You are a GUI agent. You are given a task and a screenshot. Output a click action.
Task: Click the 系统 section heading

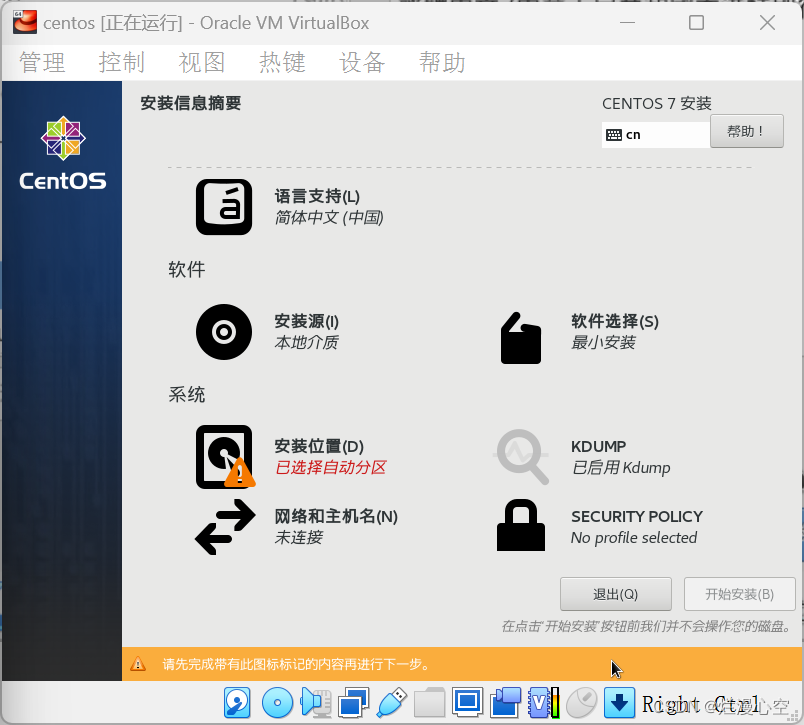point(187,394)
